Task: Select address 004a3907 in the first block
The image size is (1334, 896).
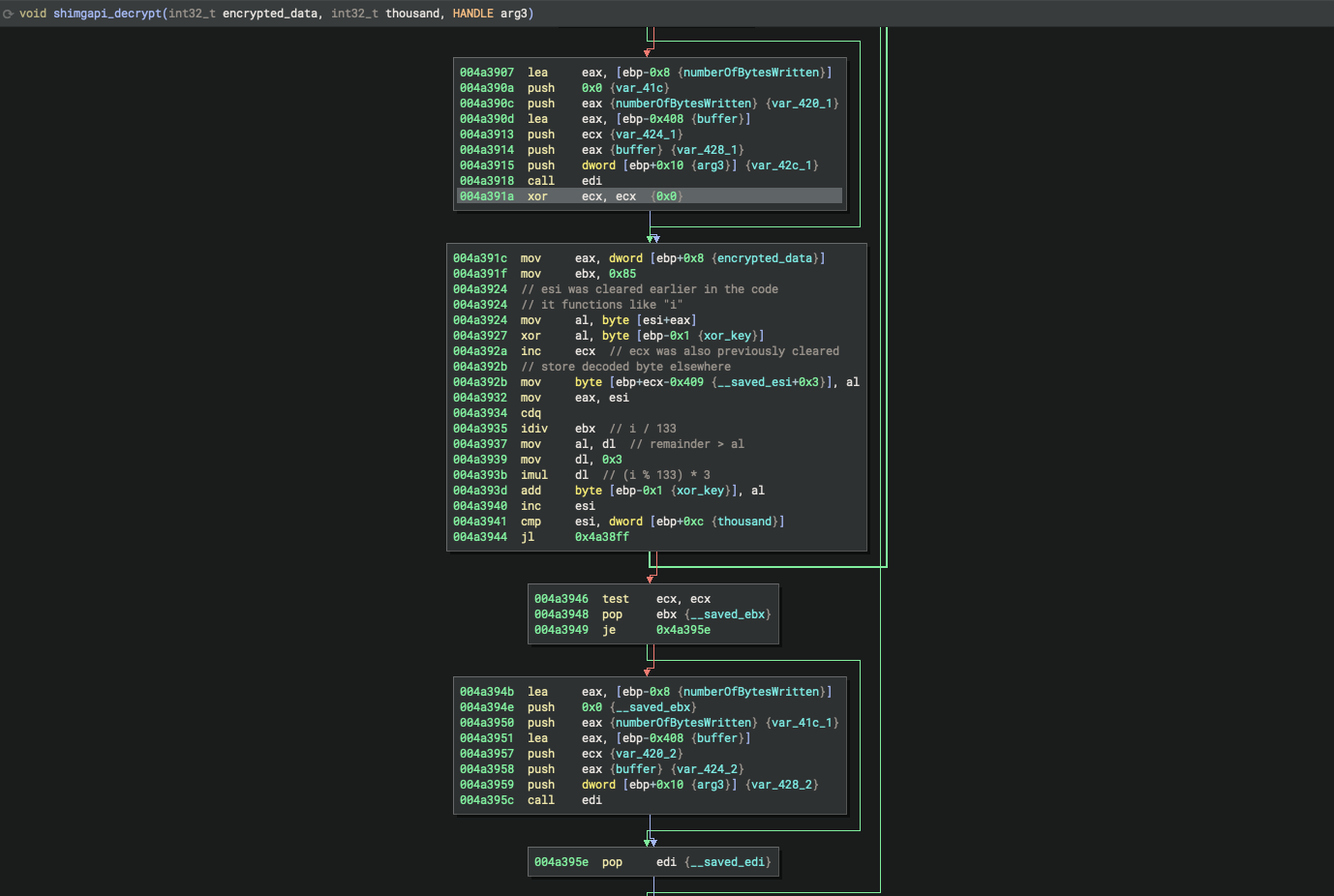Action: click(487, 73)
